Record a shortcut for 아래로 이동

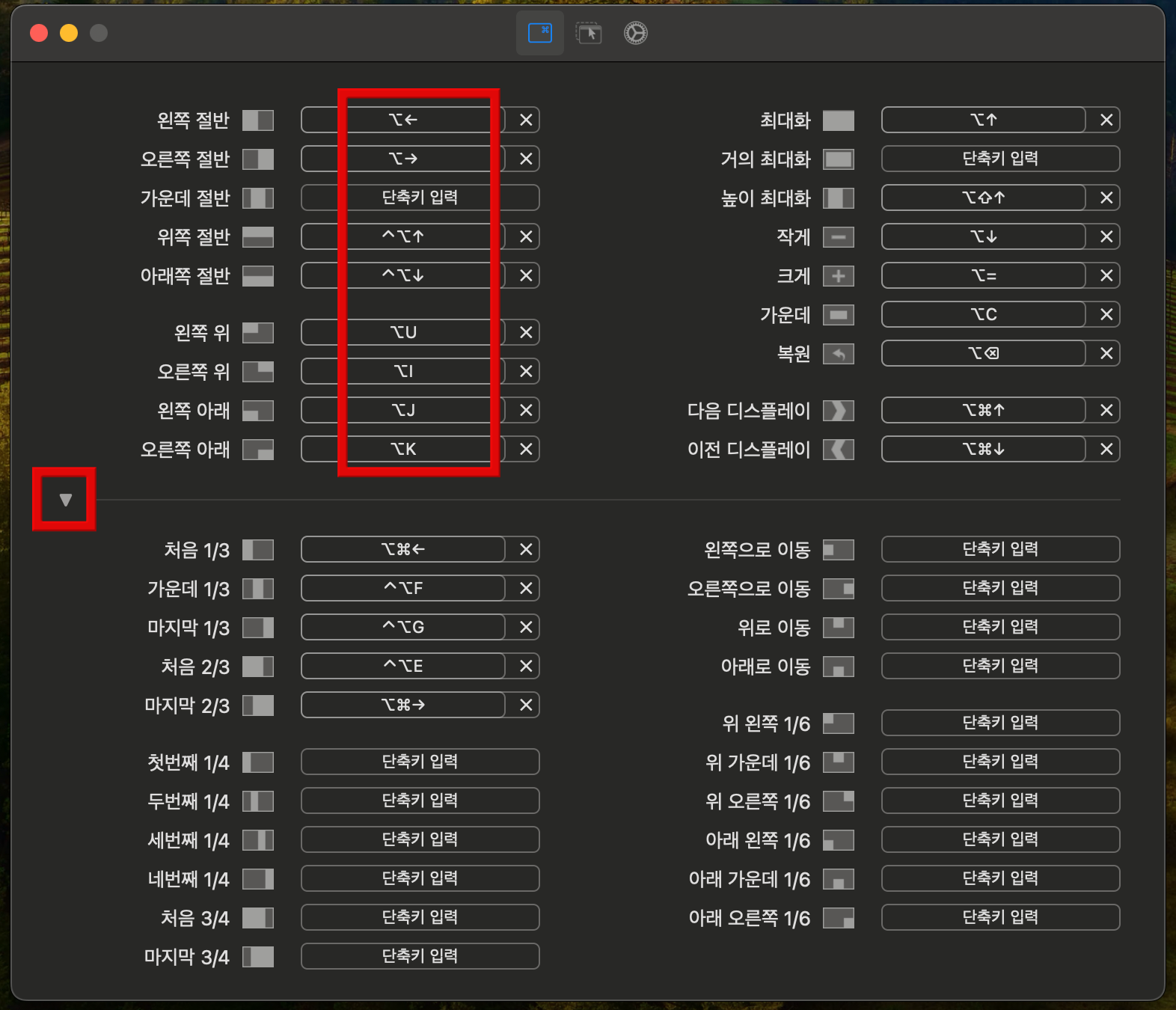tap(1001, 666)
